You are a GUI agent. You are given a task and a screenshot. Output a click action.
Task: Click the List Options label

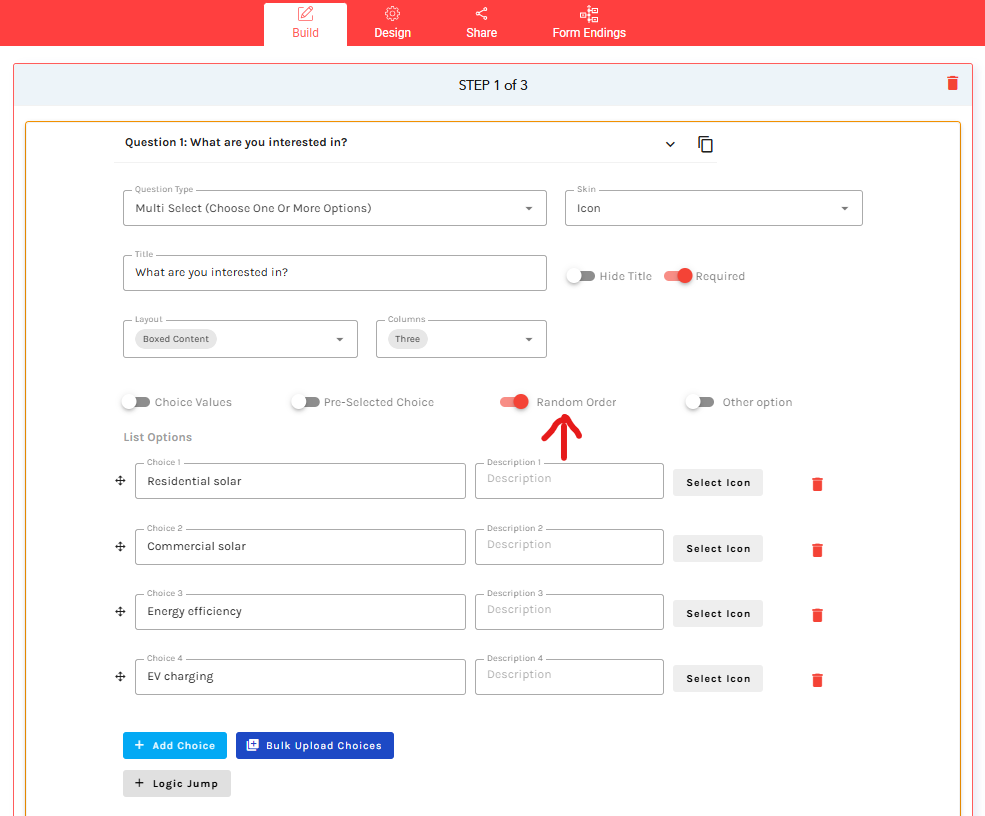(x=158, y=437)
